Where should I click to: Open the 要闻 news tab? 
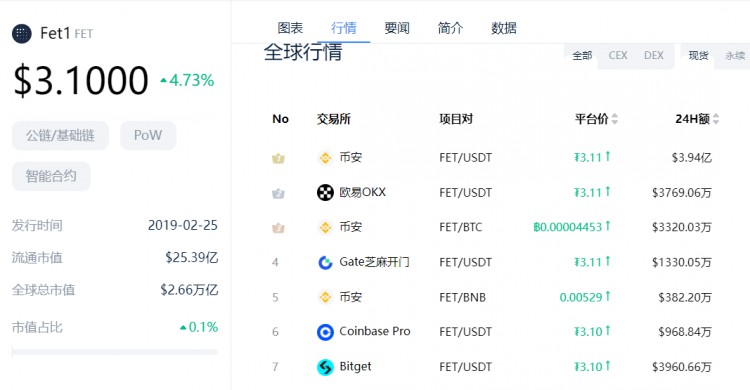click(397, 28)
